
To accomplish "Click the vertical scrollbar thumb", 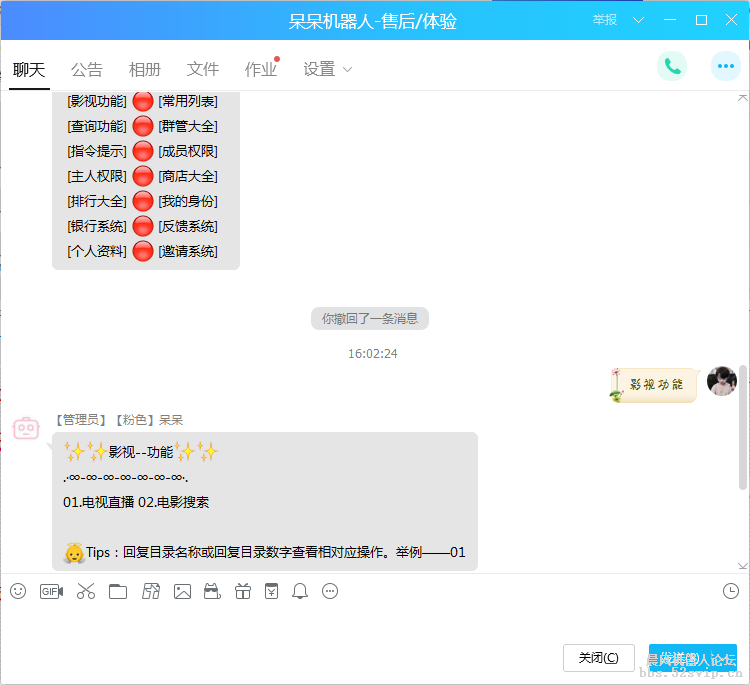I will [743, 427].
